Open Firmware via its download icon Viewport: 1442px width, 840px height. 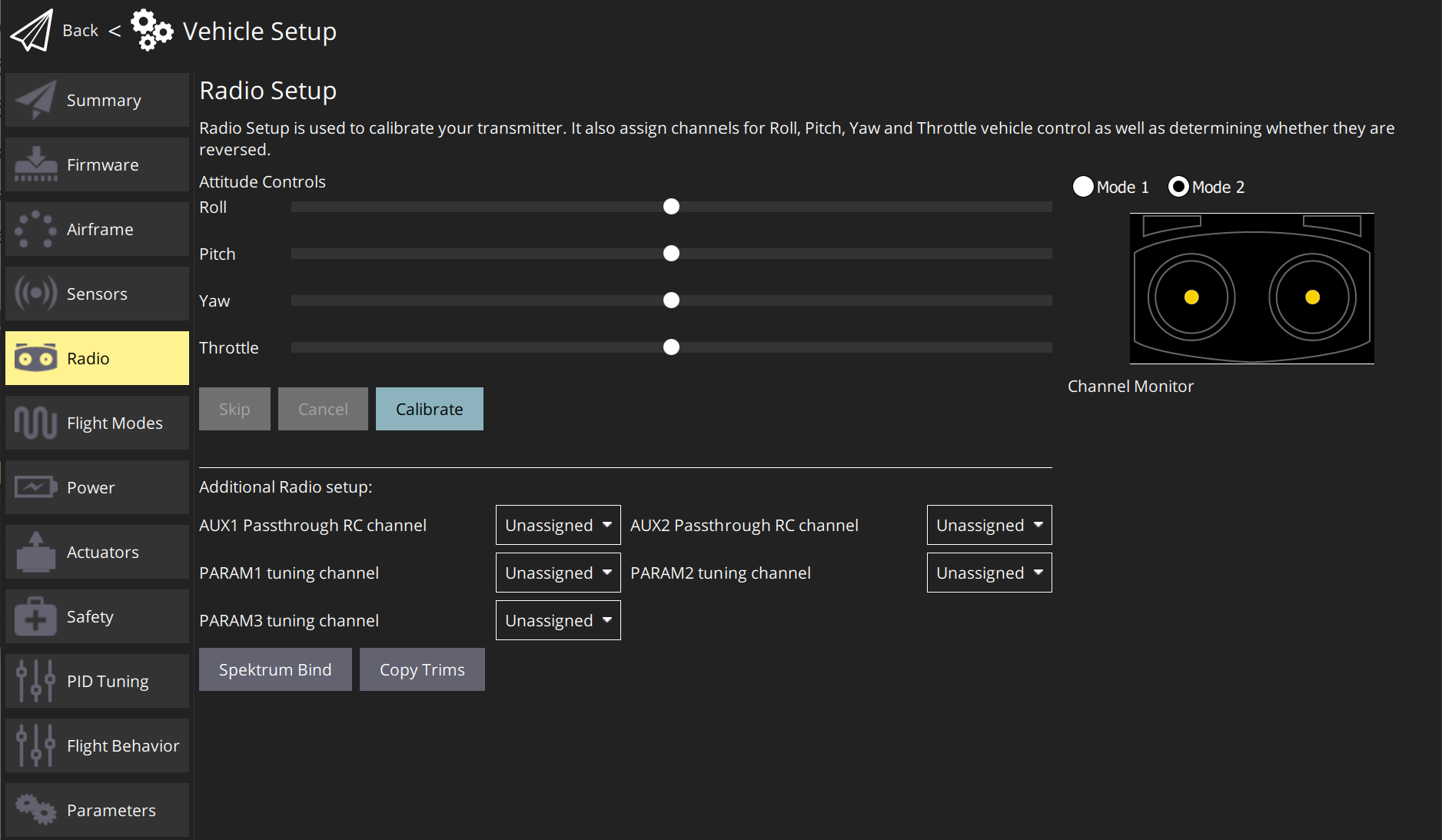(35, 164)
